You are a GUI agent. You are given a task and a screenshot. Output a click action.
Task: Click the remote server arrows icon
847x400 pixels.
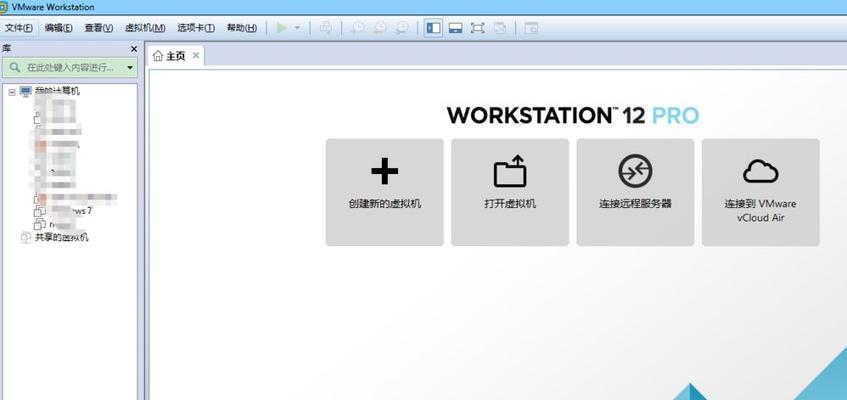point(635,171)
